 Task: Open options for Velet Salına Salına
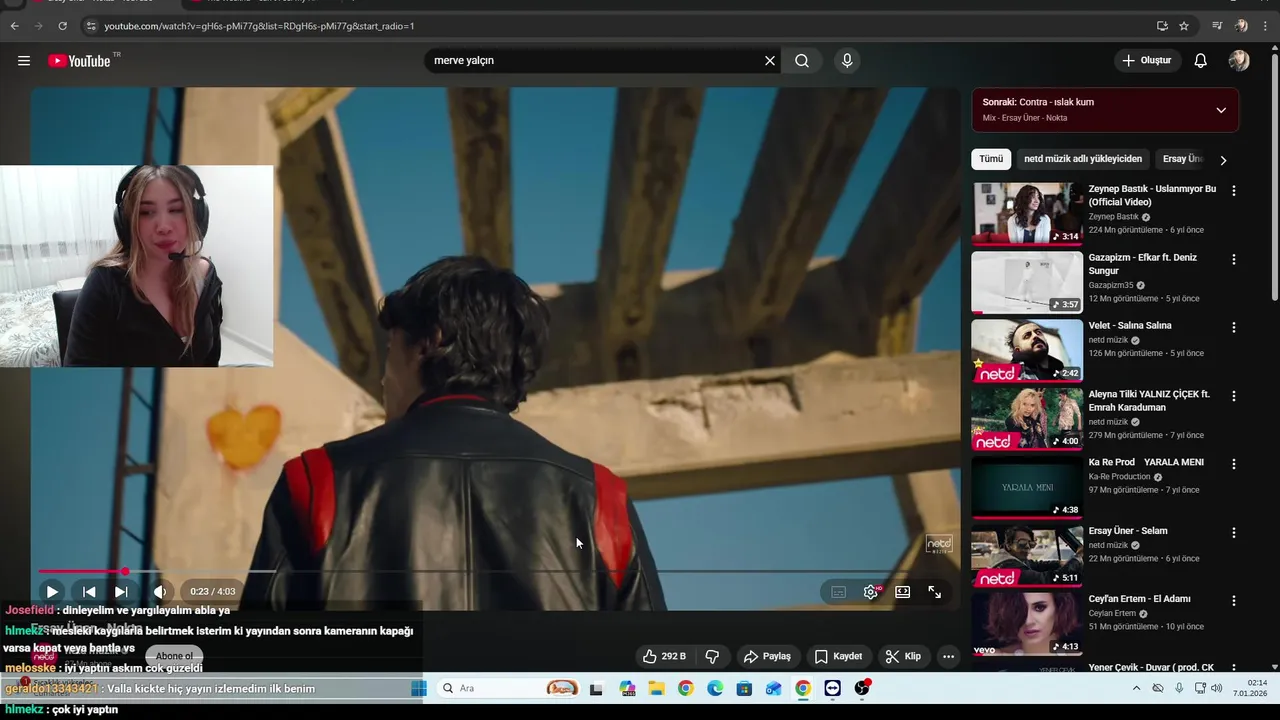1234,327
